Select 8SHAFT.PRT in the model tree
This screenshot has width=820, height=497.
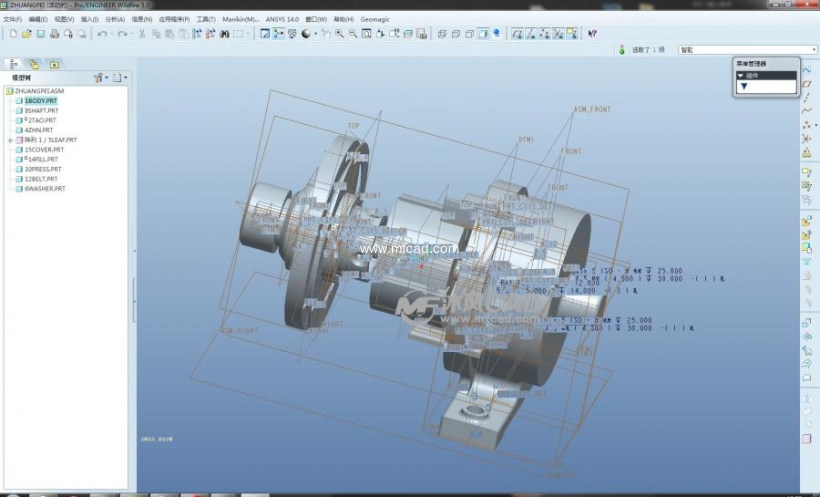pos(41,111)
